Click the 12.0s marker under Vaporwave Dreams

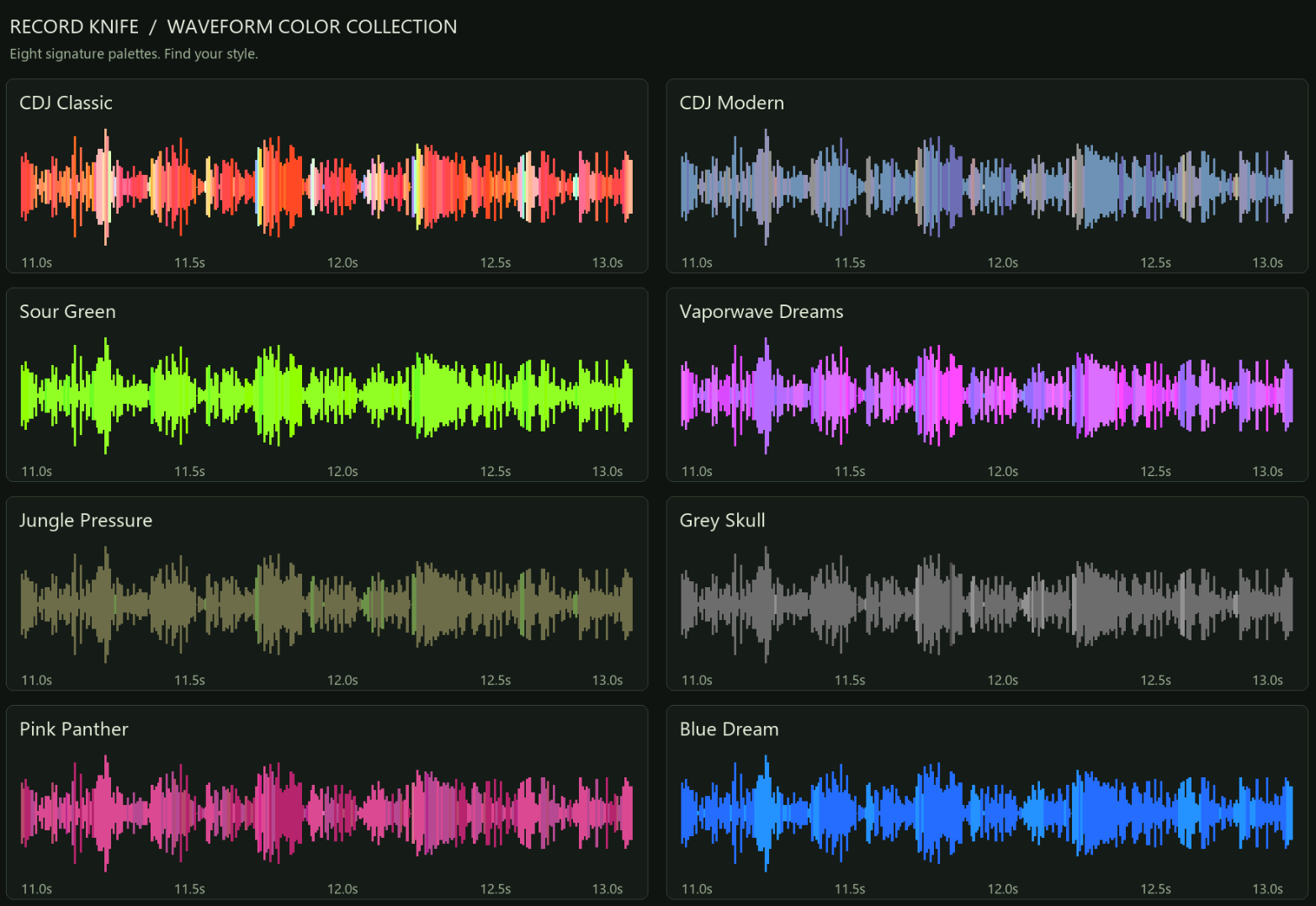tap(1003, 471)
